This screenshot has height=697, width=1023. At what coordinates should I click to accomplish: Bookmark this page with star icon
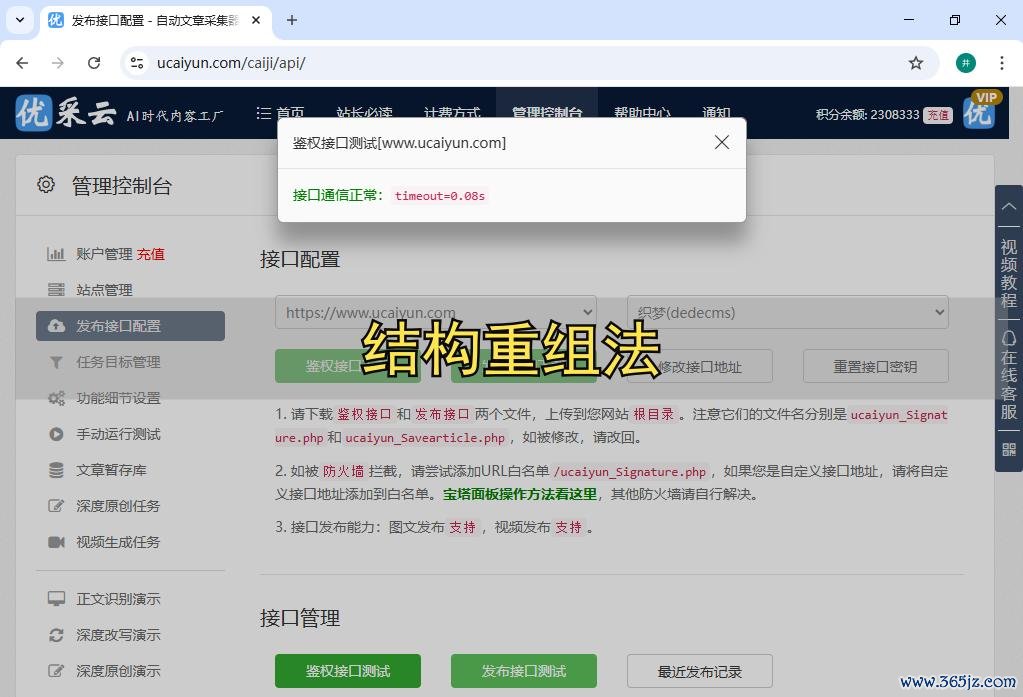point(916,63)
